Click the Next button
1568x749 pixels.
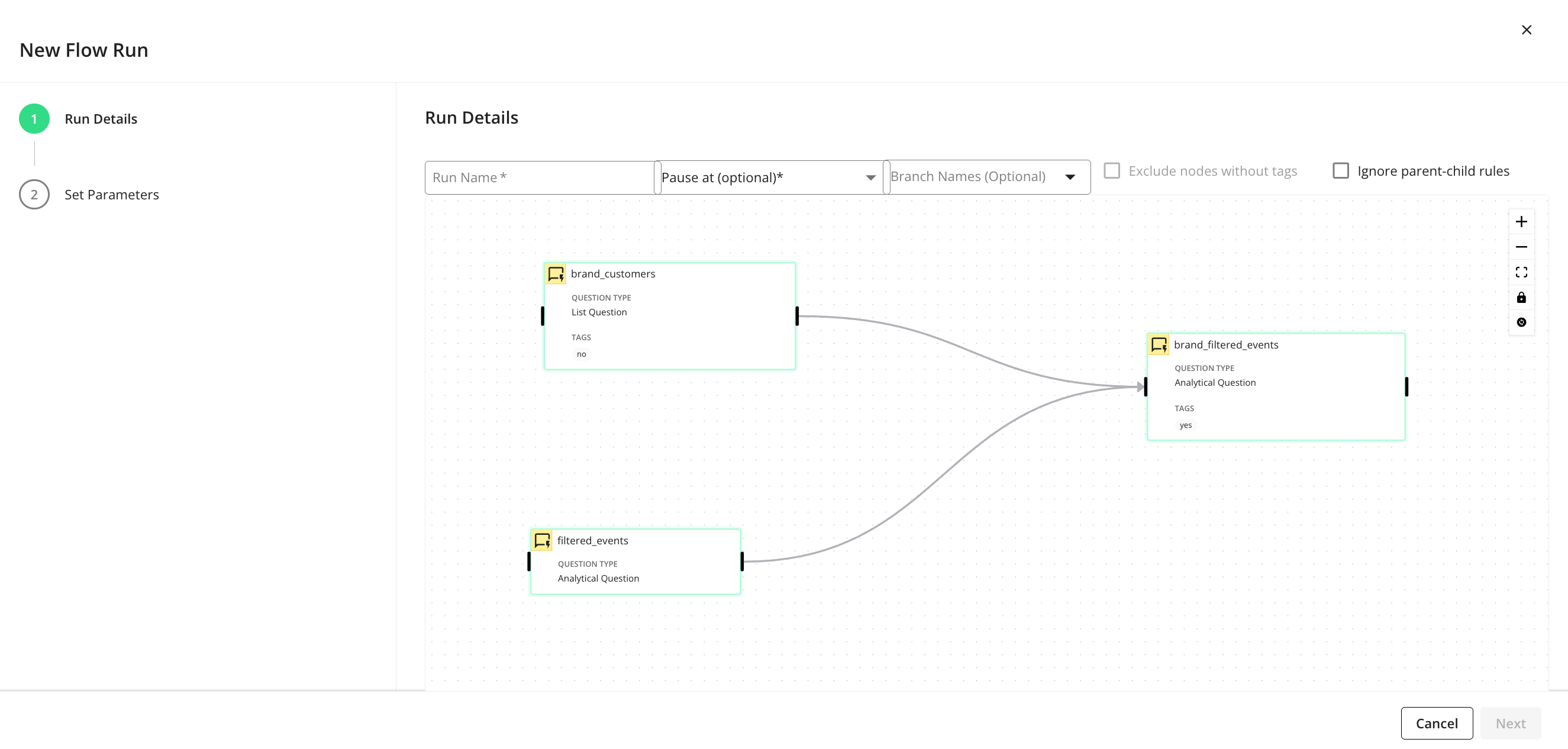tap(1509, 723)
